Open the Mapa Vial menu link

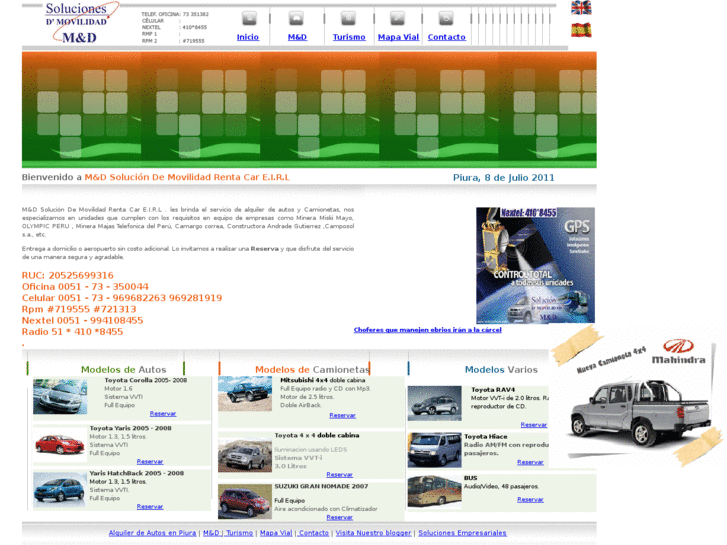[398, 37]
